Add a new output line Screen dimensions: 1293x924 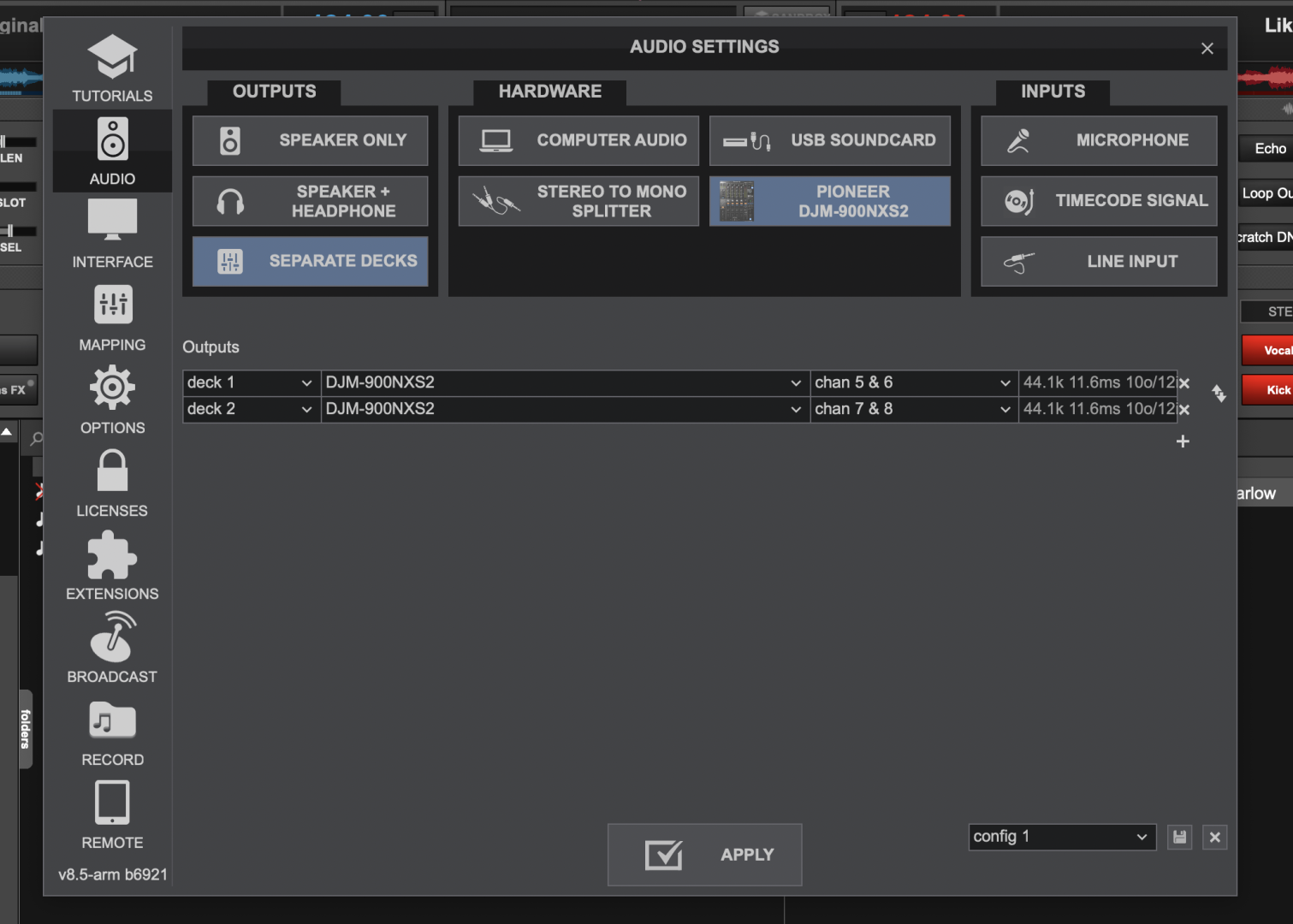click(x=1183, y=441)
